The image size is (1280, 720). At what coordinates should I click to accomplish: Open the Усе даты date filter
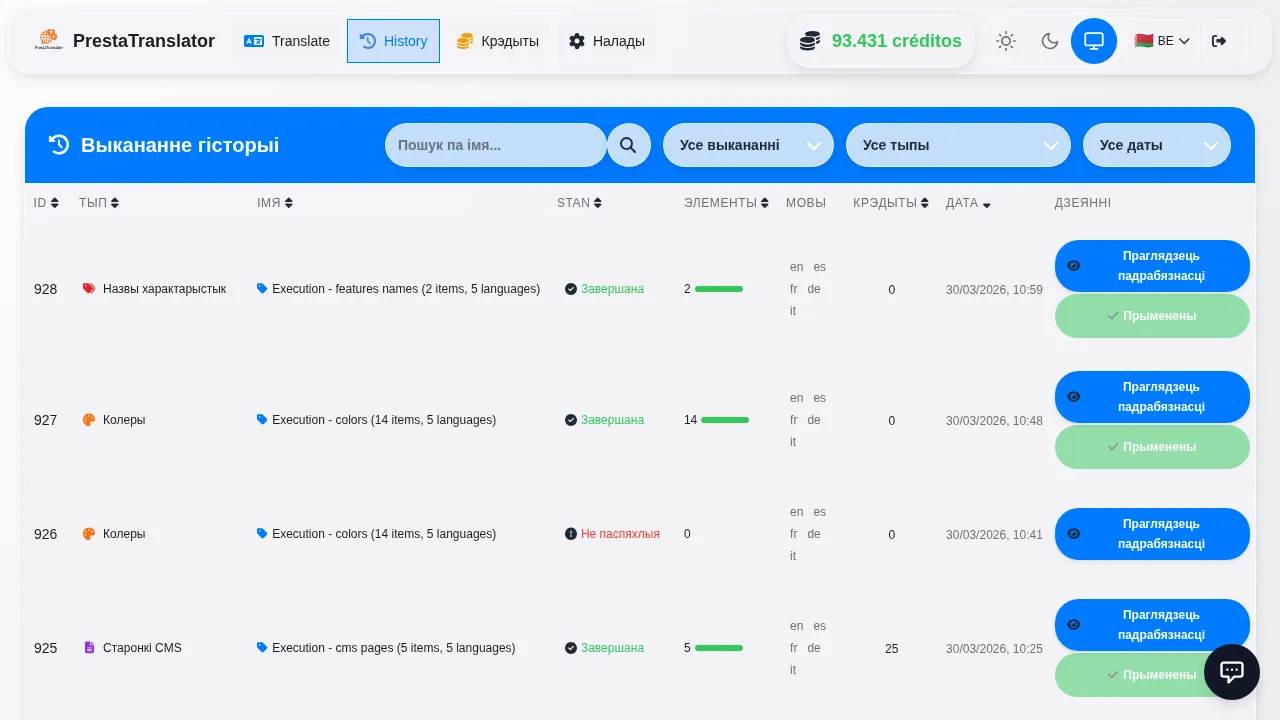tap(1157, 145)
